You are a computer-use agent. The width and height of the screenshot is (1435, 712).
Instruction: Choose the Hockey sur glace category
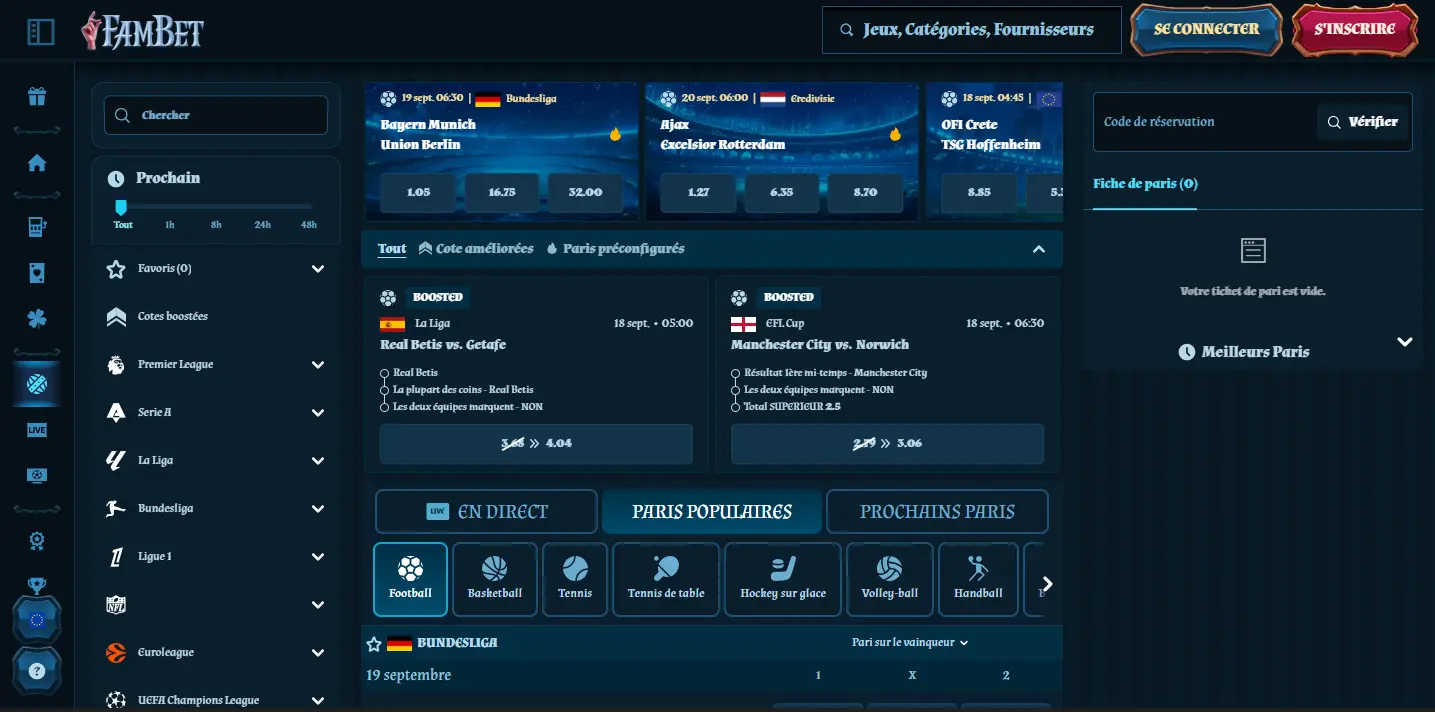click(x=783, y=579)
